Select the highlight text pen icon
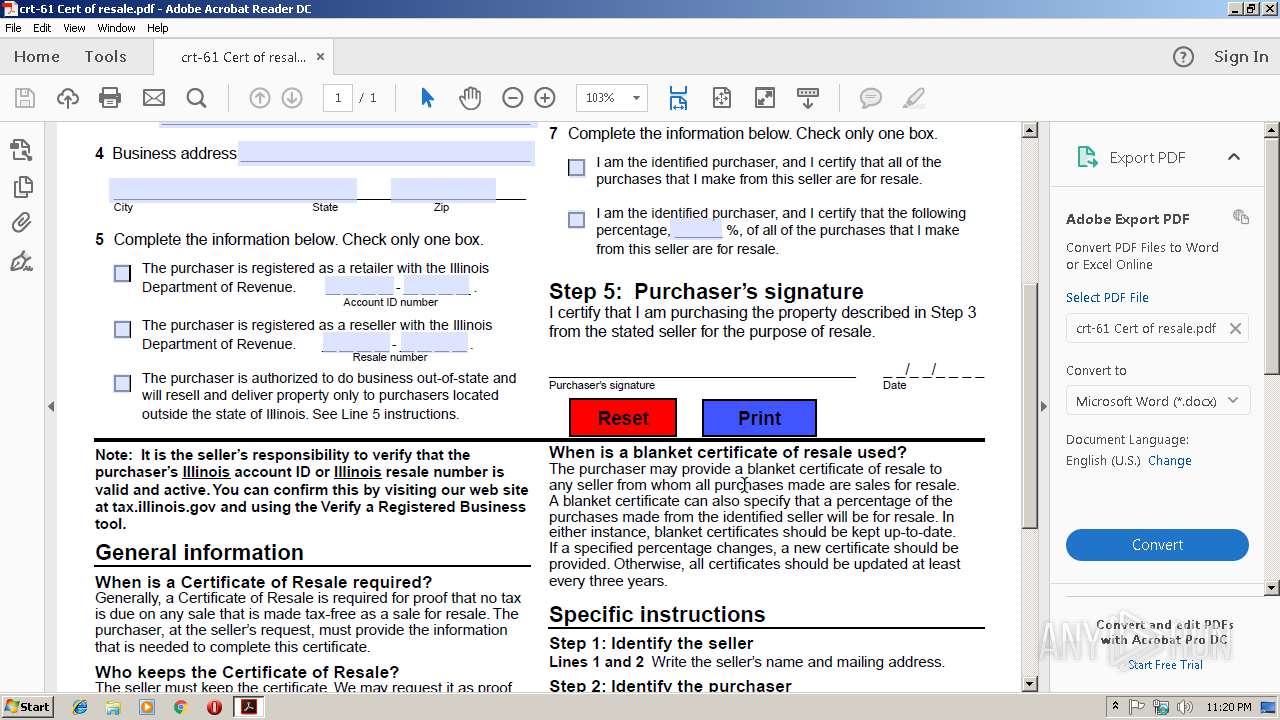 point(913,98)
